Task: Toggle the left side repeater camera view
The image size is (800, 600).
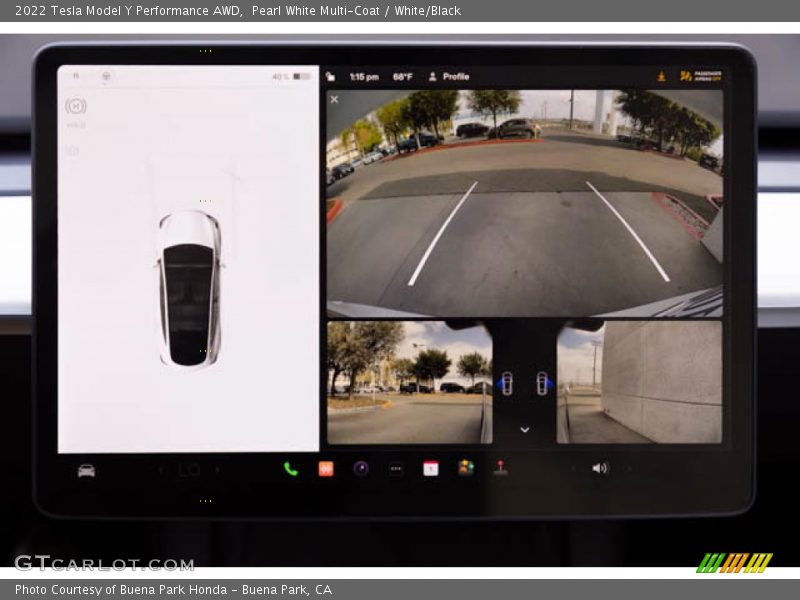Action: click(x=506, y=383)
